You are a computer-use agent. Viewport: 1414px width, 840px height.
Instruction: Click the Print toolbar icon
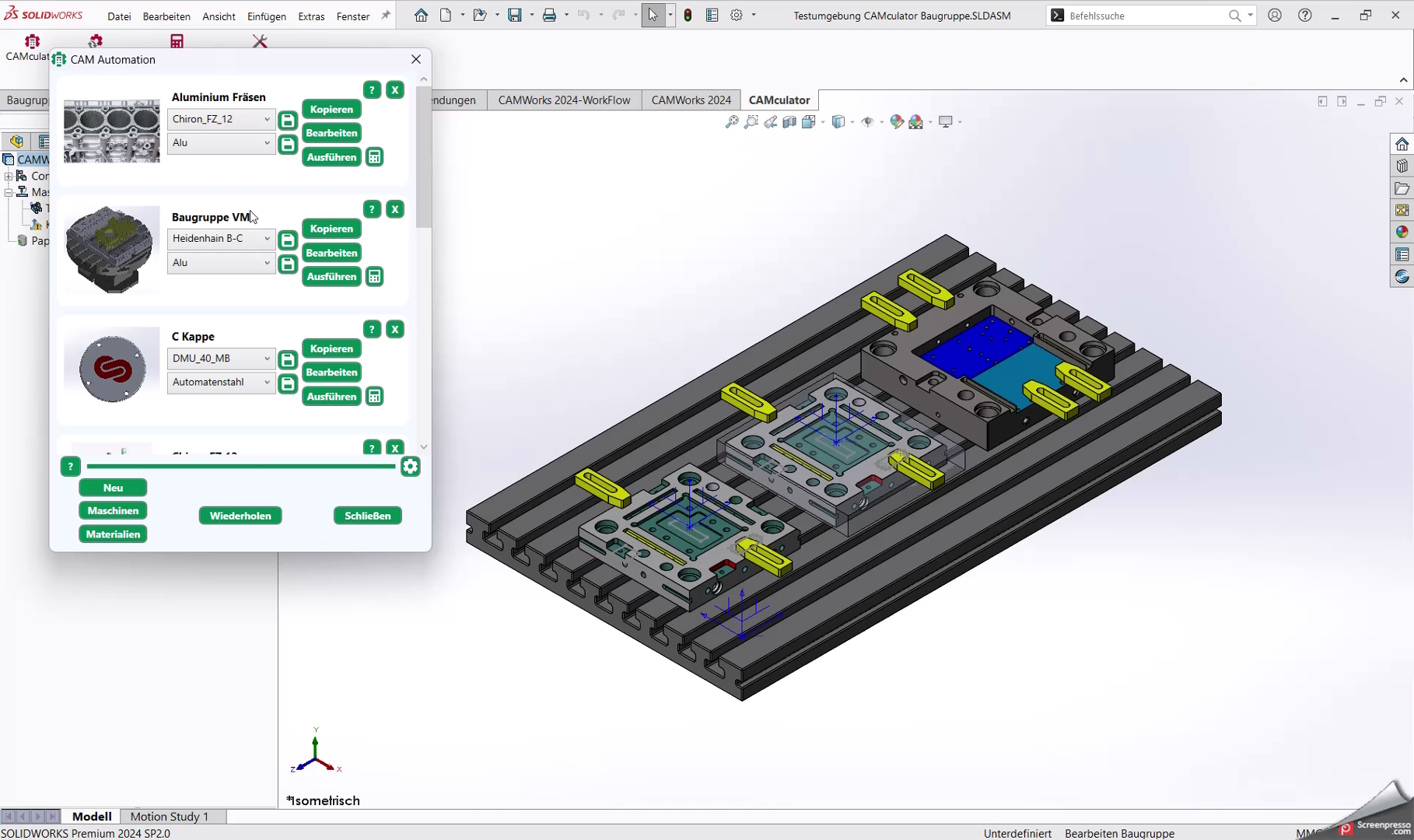click(x=550, y=16)
